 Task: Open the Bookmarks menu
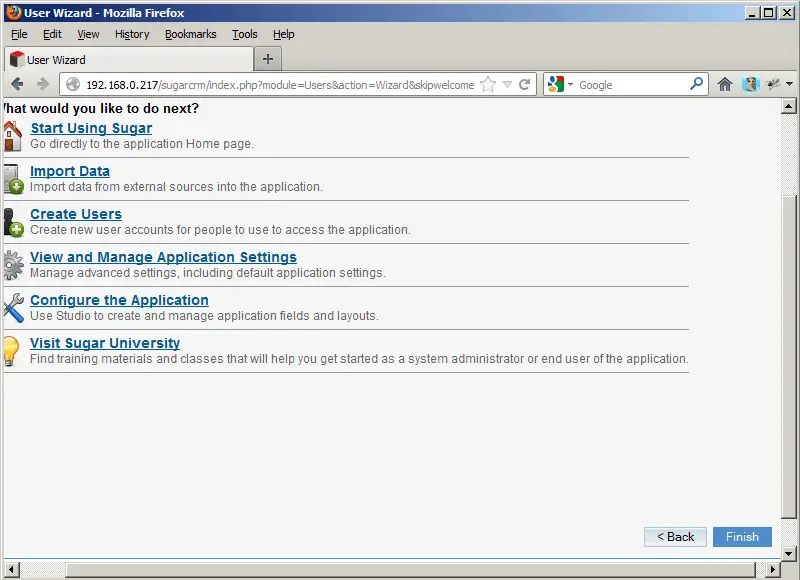[190, 34]
